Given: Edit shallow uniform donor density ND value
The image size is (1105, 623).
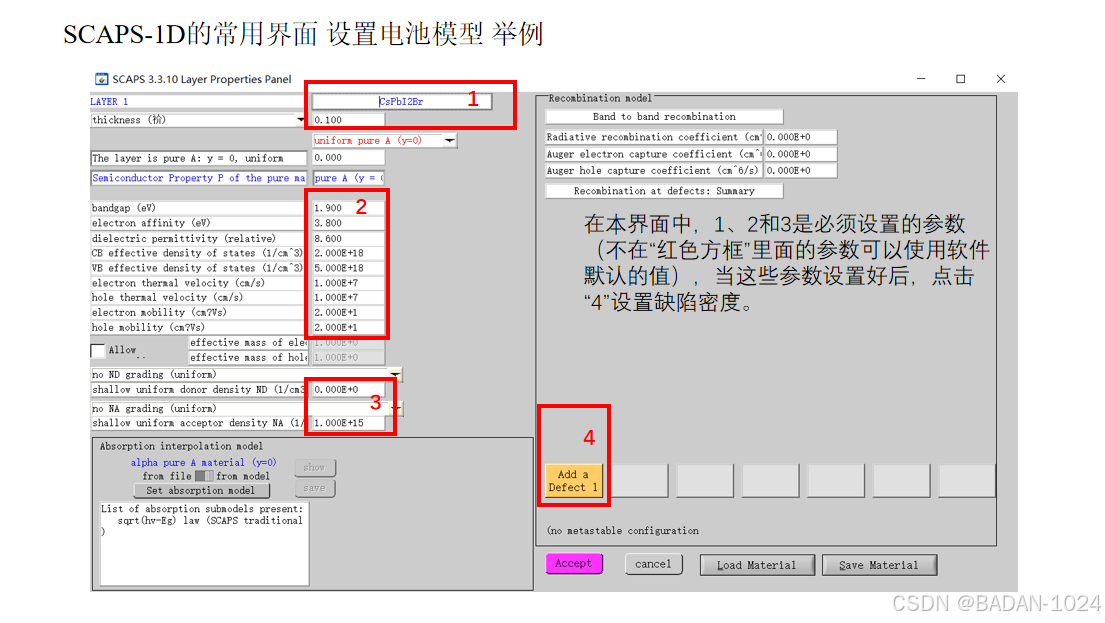Looking at the screenshot, I should tap(348, 389).
